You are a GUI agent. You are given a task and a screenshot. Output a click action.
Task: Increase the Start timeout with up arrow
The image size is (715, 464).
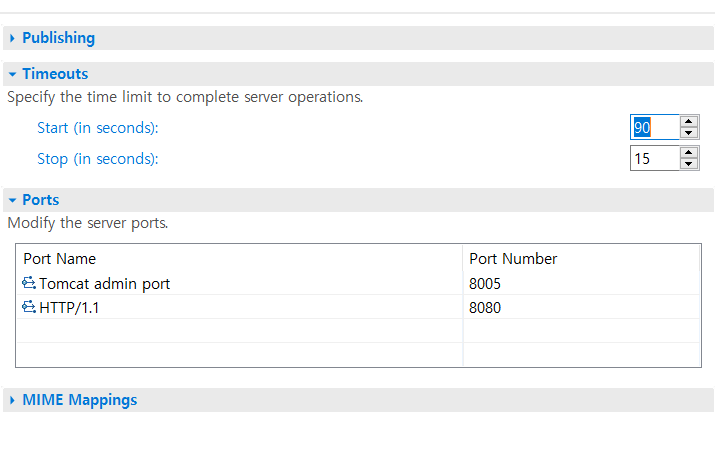pyautogui.click(x=689, y=122)
